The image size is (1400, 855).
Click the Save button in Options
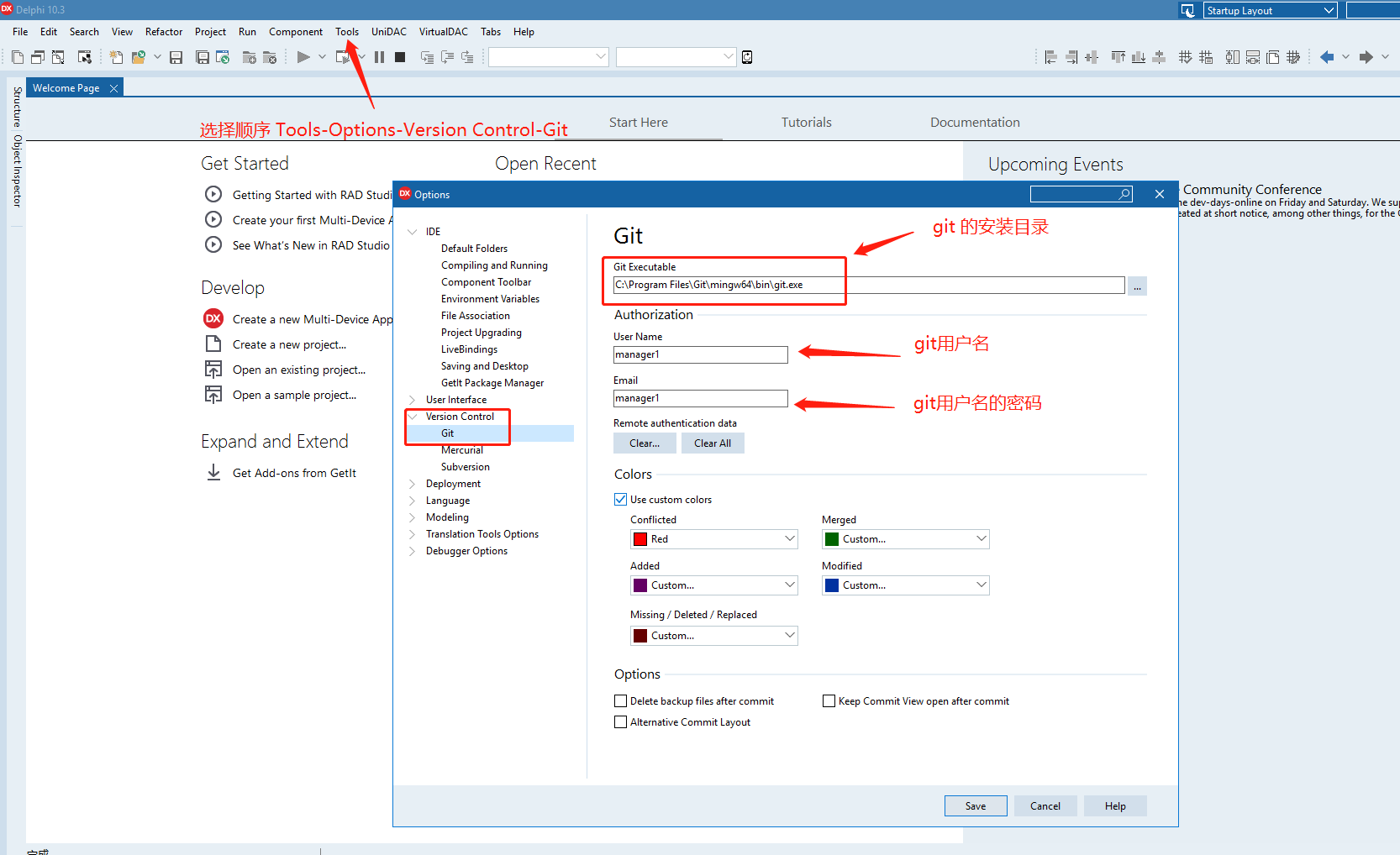click(x=976, y=806)
